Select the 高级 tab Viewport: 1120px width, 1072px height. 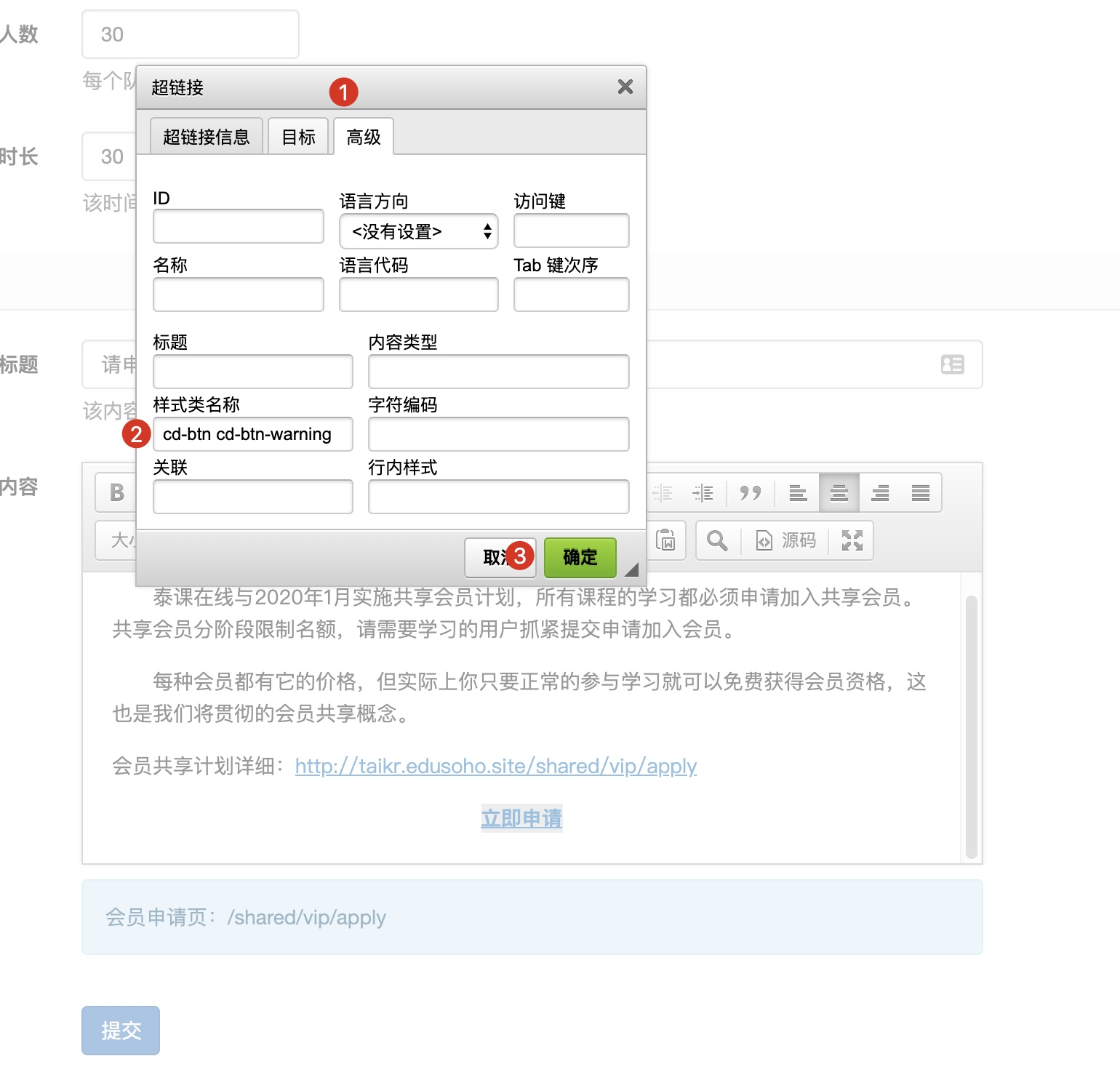[364, 137]
